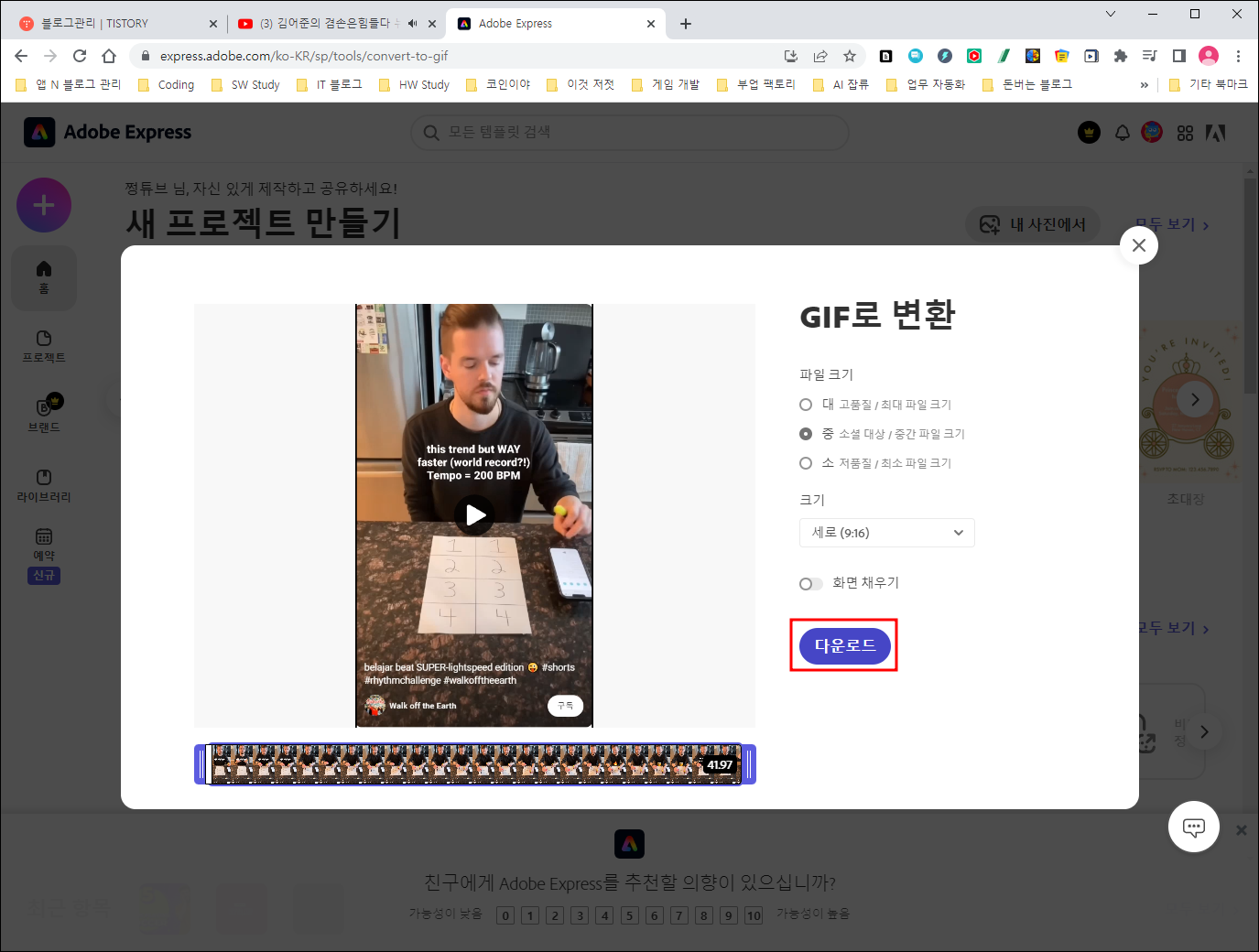Focus the 모든 템플릿 검색 search field
1259x952 pixels.
pos(630,133)
